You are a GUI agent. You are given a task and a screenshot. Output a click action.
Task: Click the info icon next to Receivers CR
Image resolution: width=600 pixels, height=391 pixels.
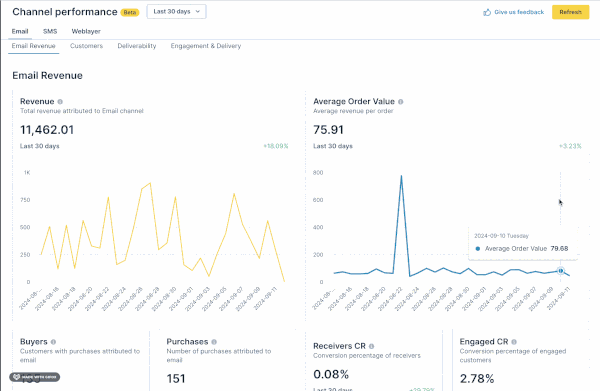click(x=372, y=346)
